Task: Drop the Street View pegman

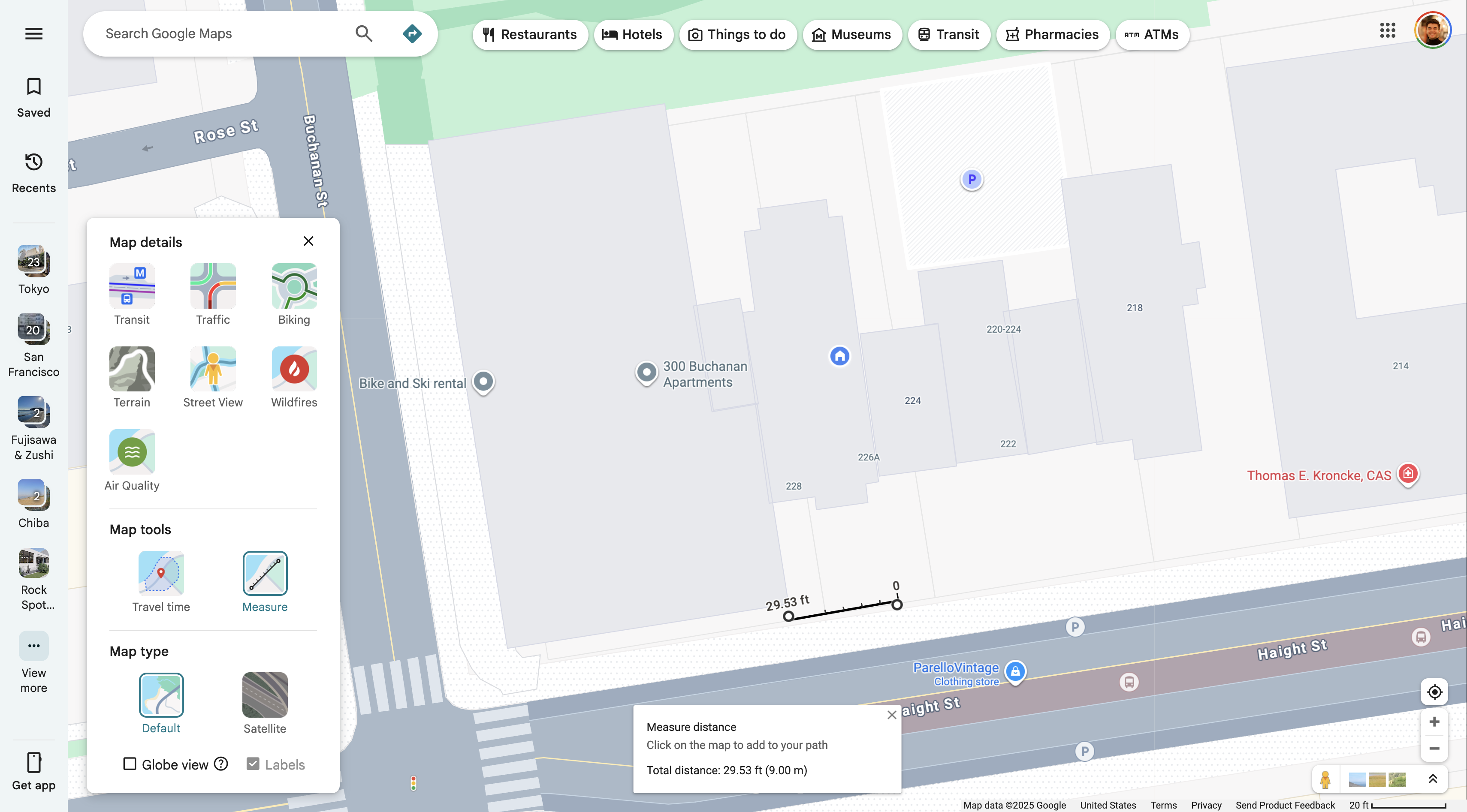Action: point(1325,779)
